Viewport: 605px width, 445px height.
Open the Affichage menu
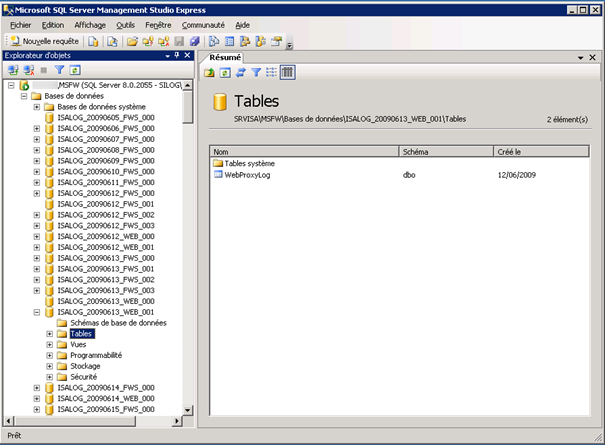(90, 25)
